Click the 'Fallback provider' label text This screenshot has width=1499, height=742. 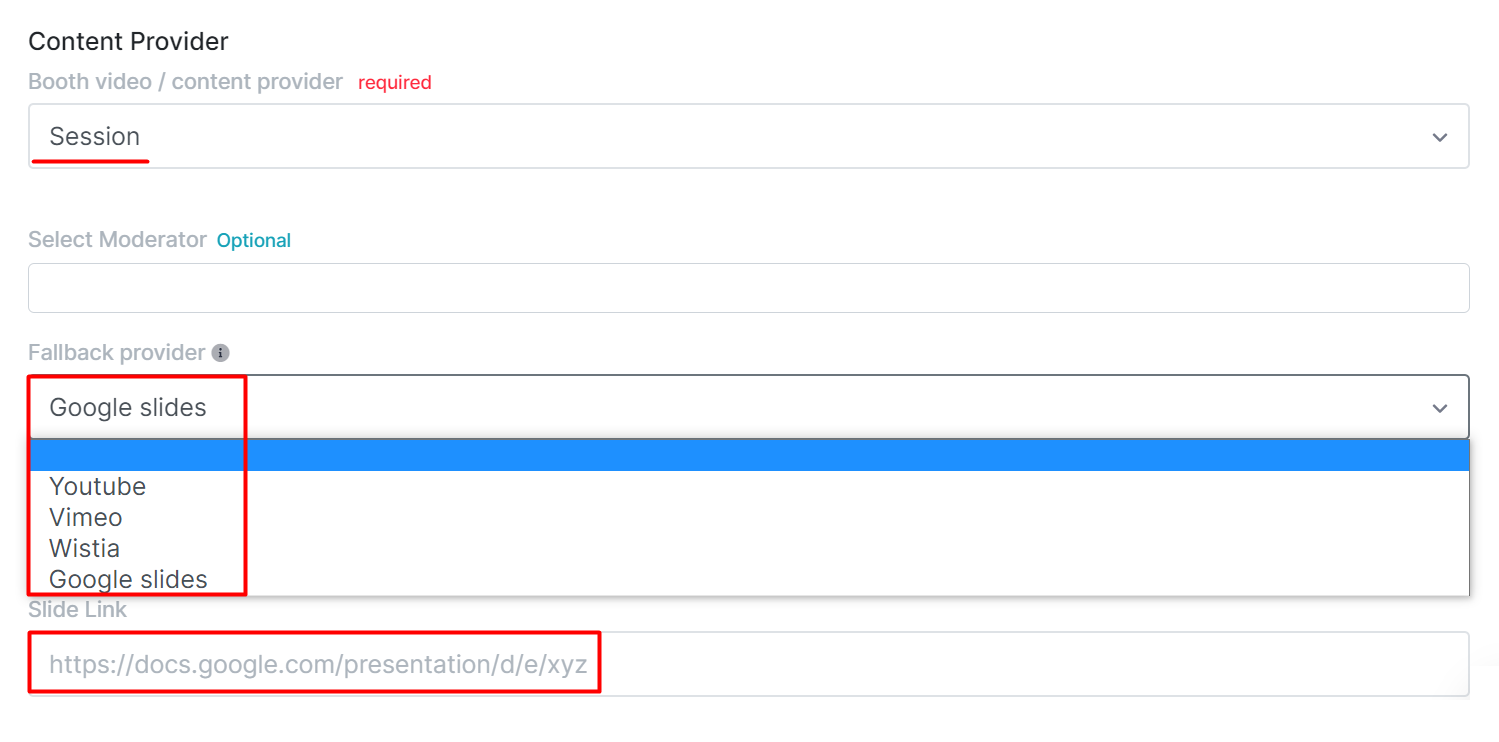click(116, 353)
